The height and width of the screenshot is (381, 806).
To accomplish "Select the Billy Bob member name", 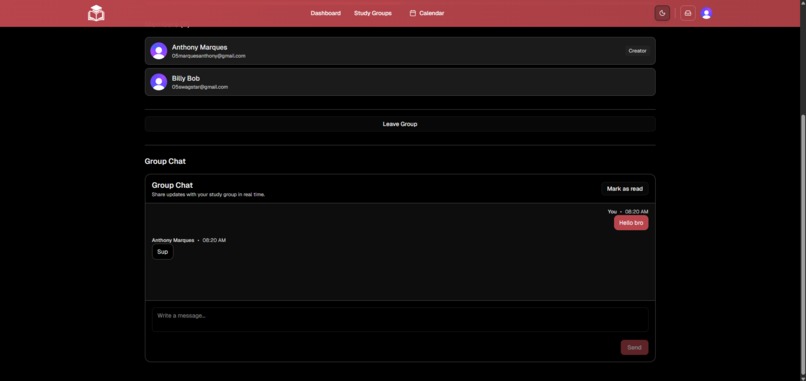I will coord(186,79).
